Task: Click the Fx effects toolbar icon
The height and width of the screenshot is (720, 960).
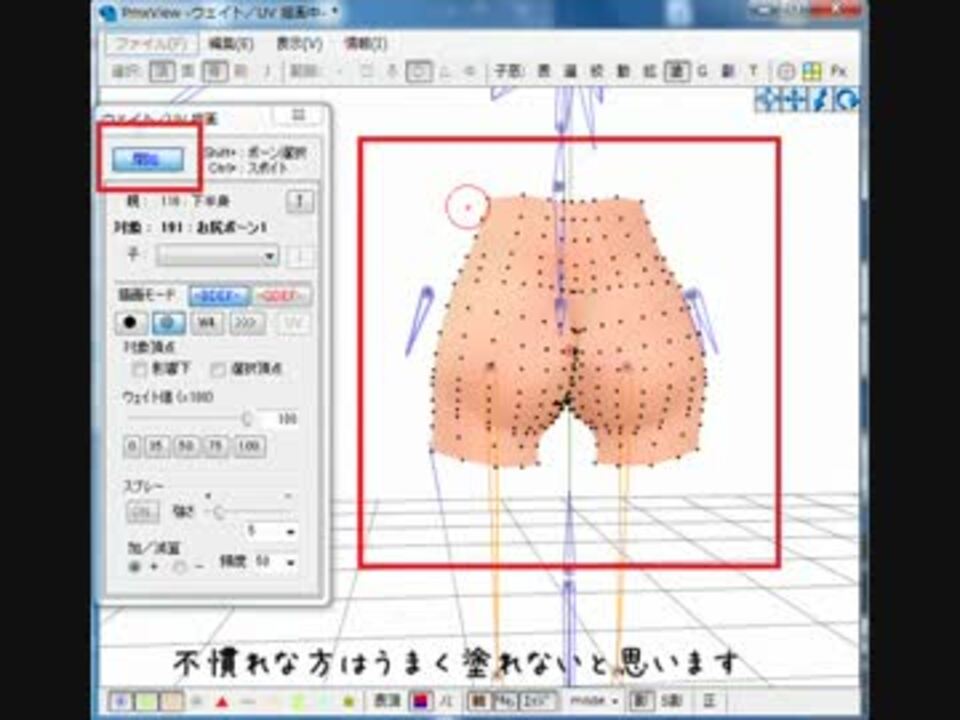Action: point(839,72)
